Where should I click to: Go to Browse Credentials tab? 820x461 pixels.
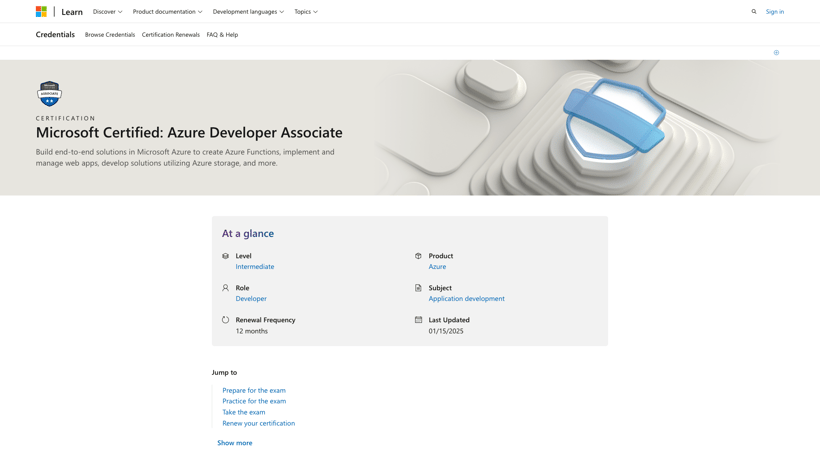110,35
